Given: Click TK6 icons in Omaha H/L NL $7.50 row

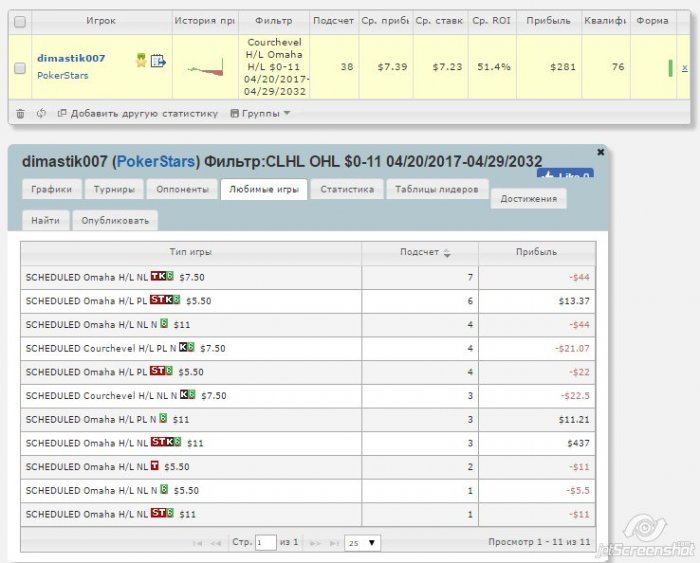Looking at the screenshot, I should pos(162,276).
